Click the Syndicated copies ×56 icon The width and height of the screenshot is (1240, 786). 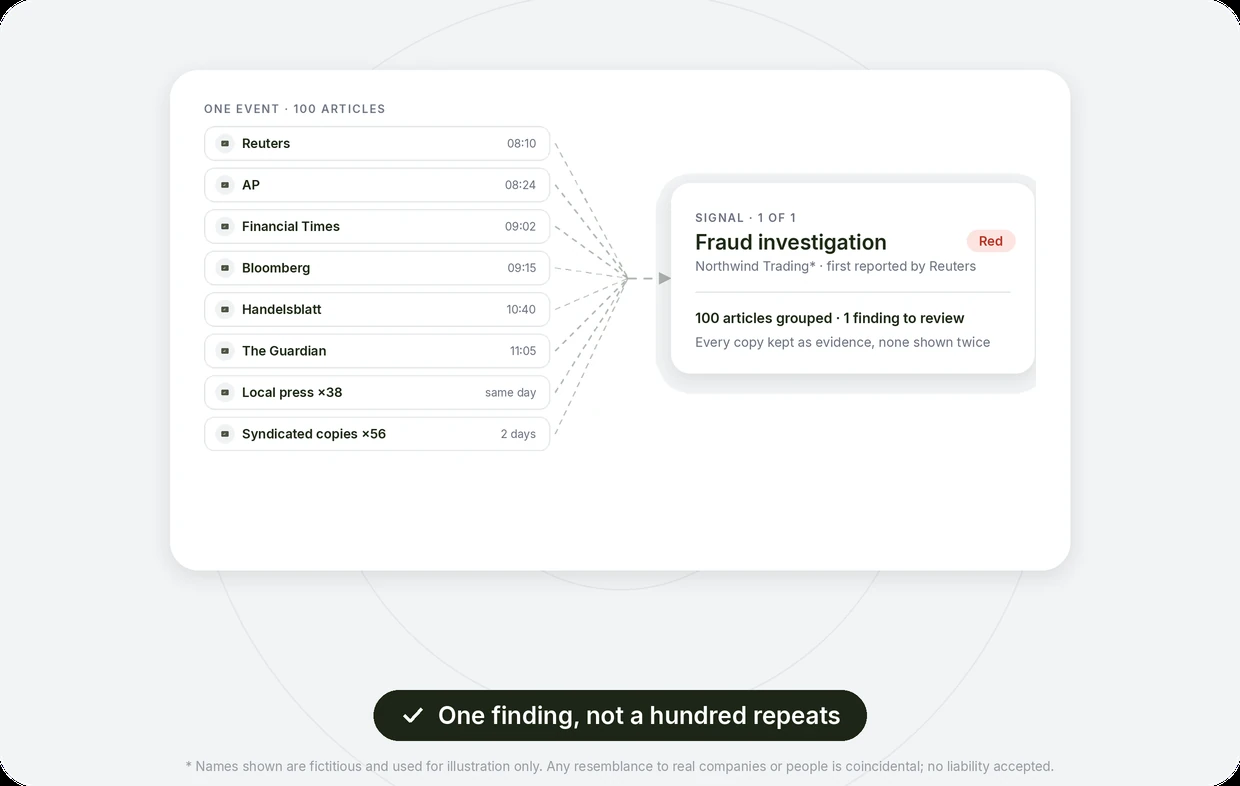[x=225, y=434]
